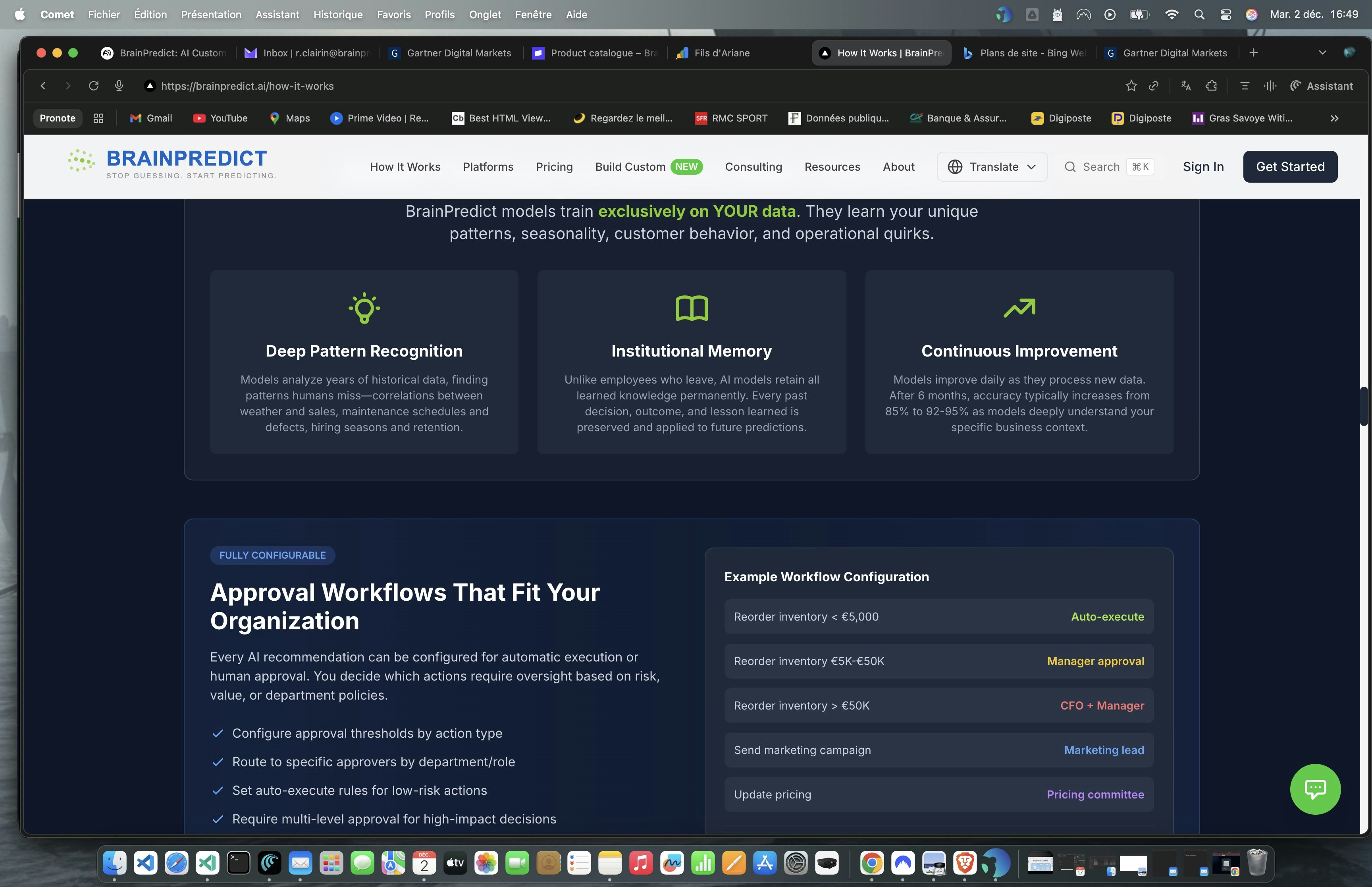Open the Pricing navigation link
This screenshot has width=1372, height=887.
(x=554, y=166)
